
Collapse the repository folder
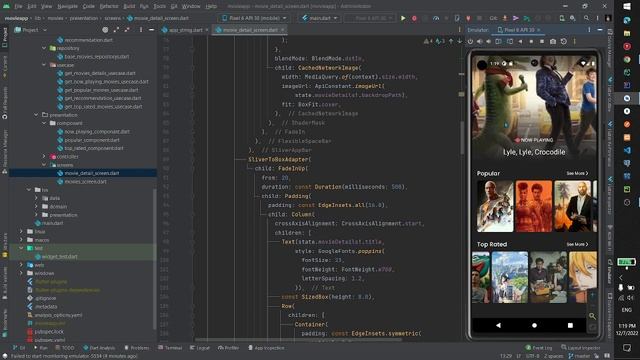[x=44, y=48]
